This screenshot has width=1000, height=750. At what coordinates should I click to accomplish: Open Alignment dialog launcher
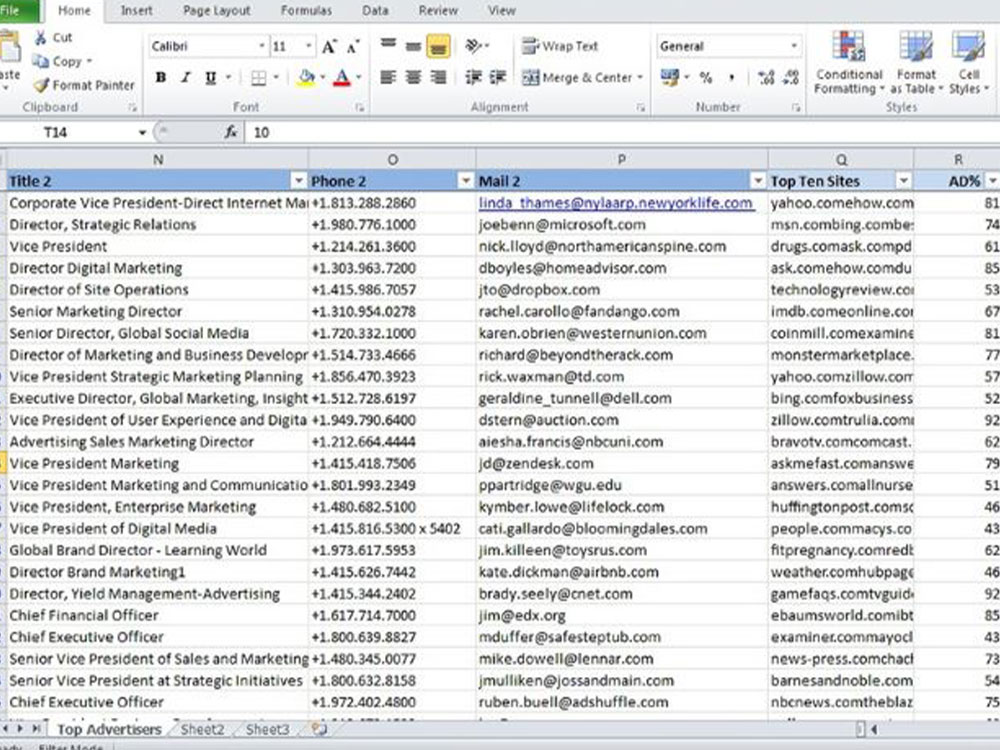click(x=640, y=108)
